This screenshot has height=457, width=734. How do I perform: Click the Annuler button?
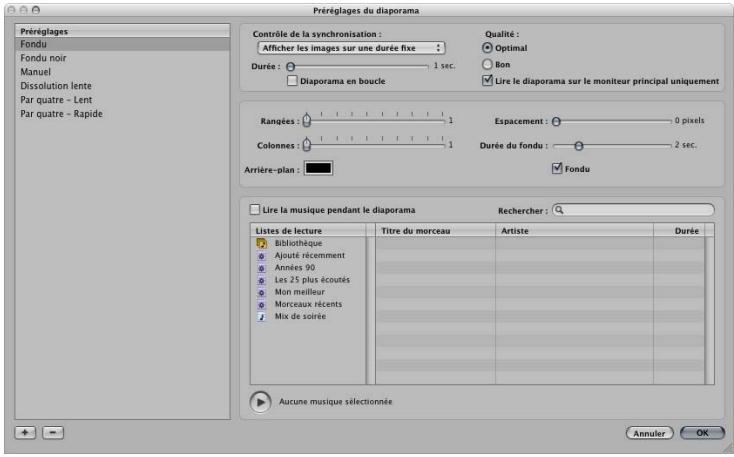click(x=649, y=433)
